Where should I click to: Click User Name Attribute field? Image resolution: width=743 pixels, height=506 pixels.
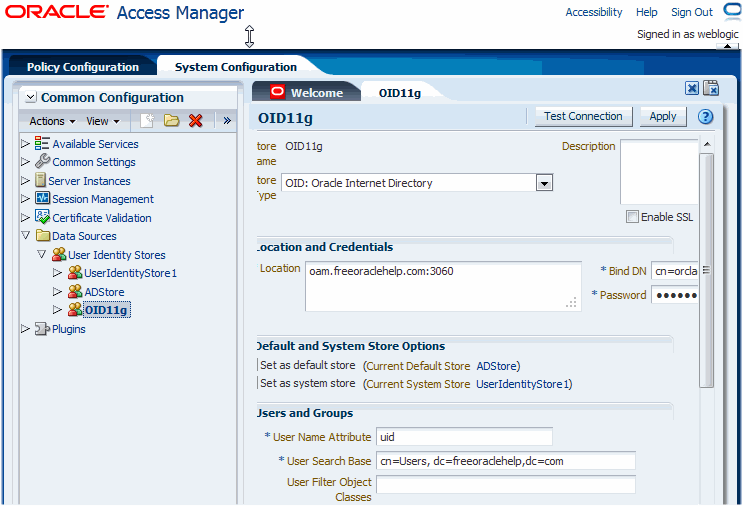[x=464, y=437]
